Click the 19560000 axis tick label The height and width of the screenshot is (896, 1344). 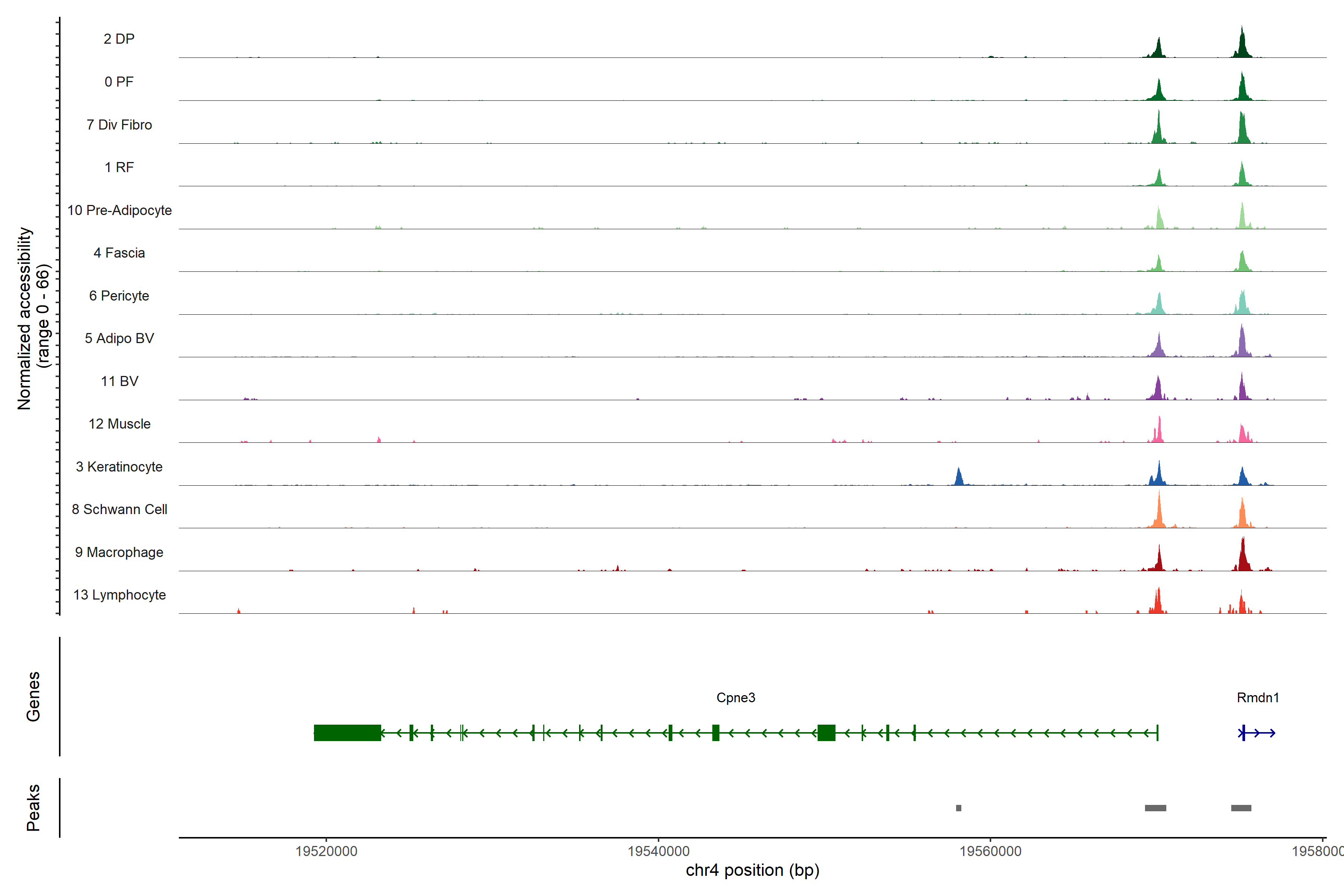(x=990, y=851)
